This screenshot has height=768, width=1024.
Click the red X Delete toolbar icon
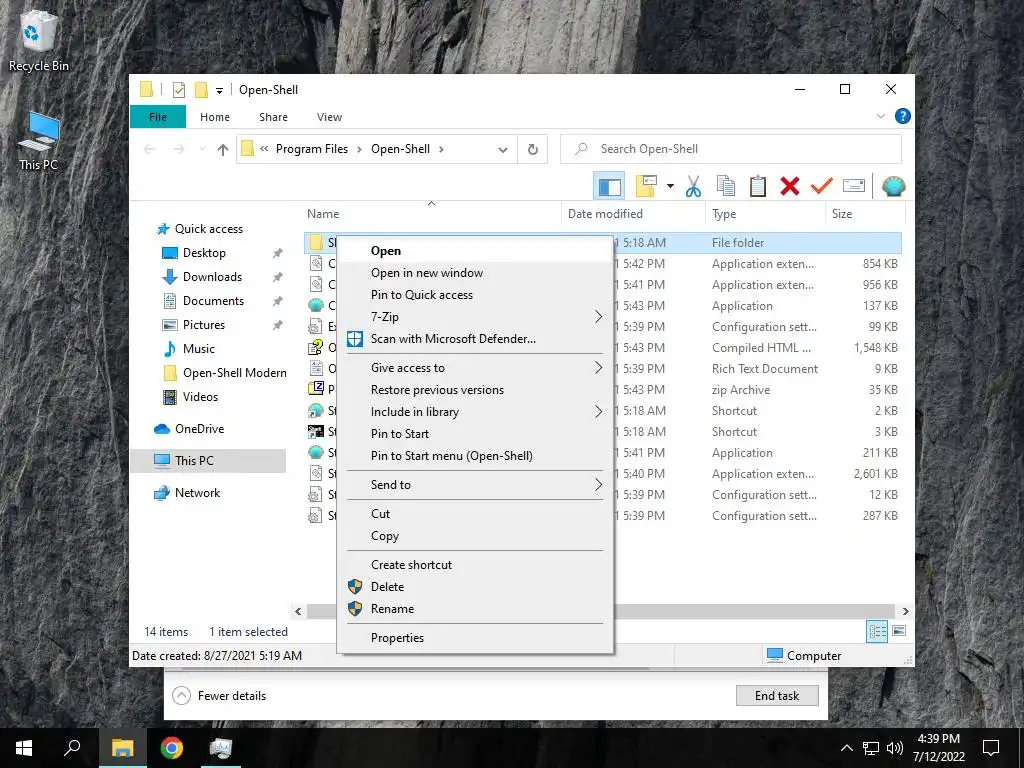click(790, 186)
